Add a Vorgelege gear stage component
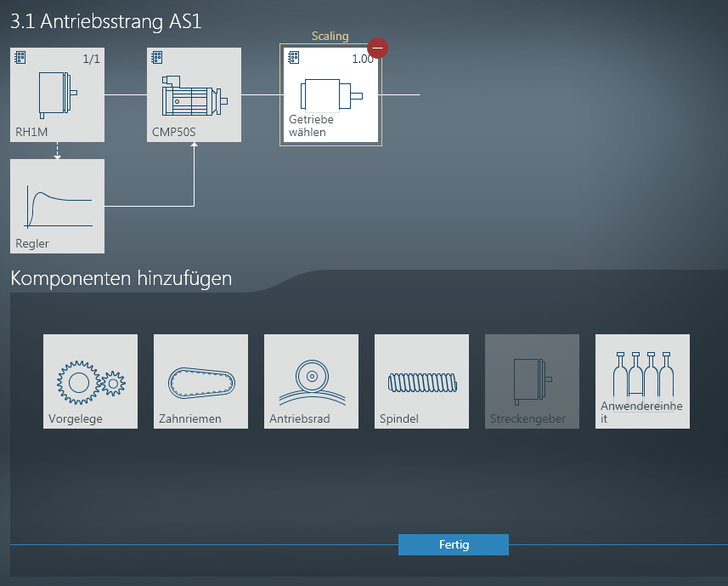The image size is (728, 586). click(90, 381)
